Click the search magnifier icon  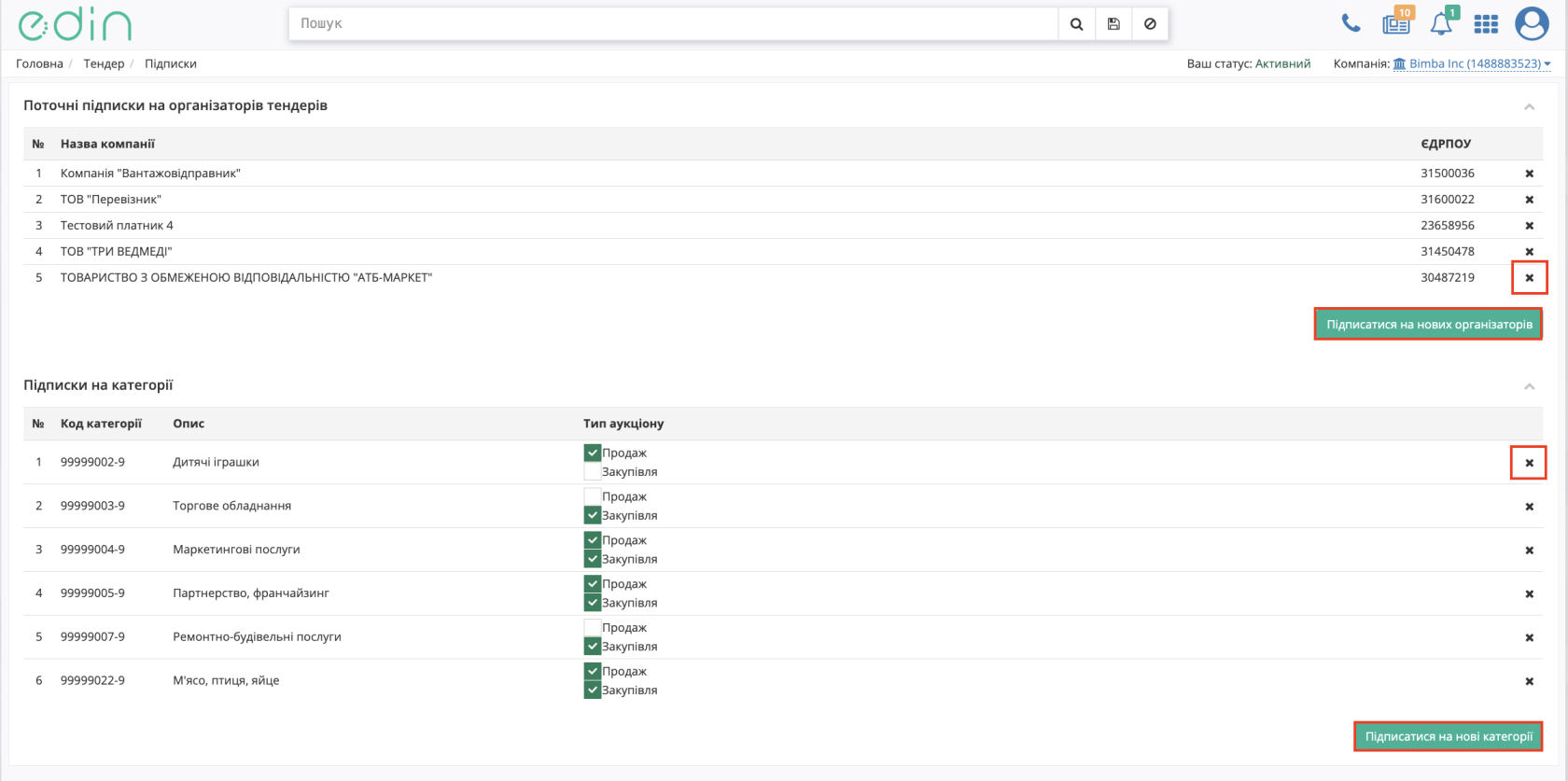click(1076, 24)
